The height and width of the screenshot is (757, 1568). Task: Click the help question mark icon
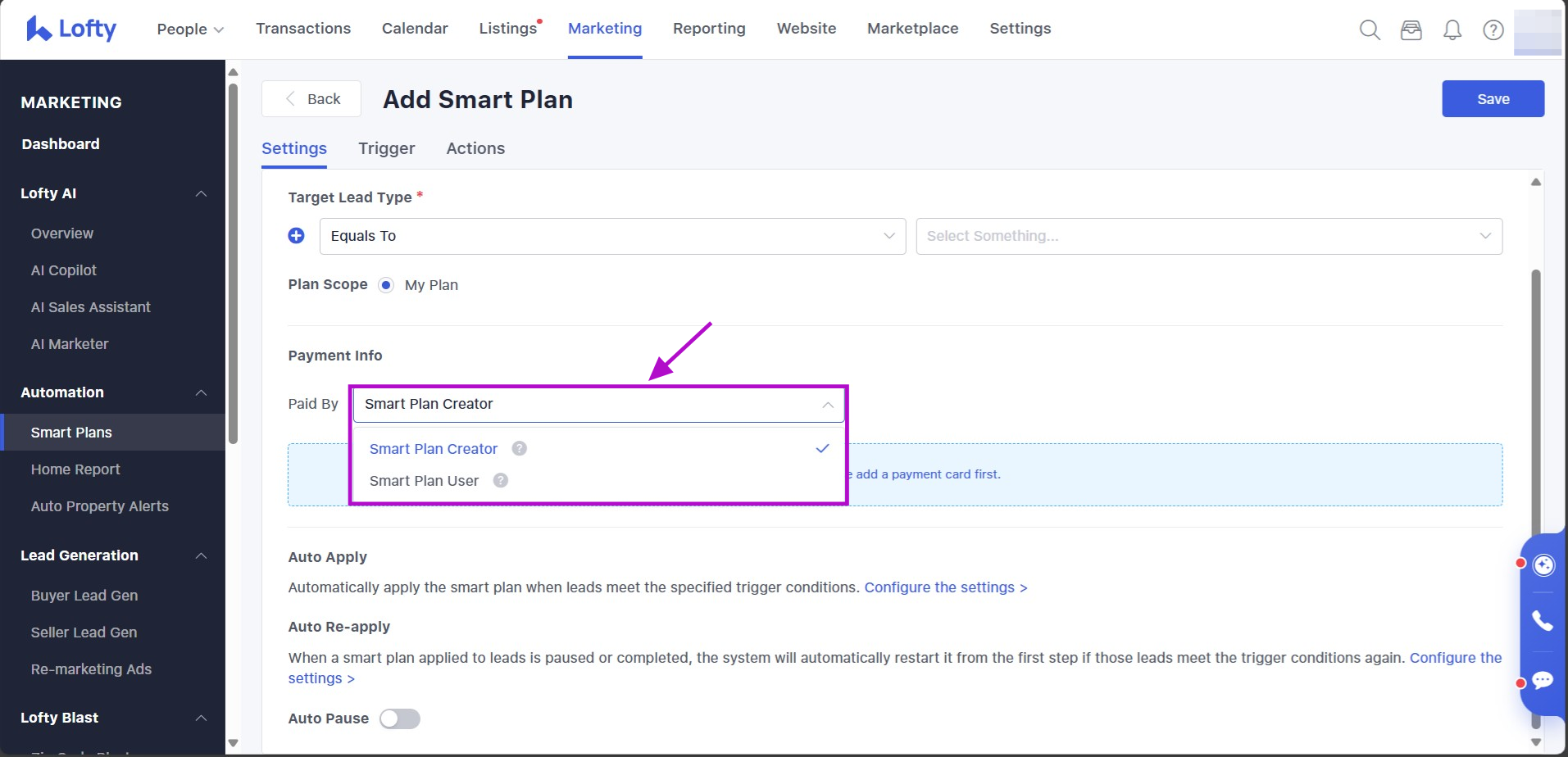[1493, 30]
